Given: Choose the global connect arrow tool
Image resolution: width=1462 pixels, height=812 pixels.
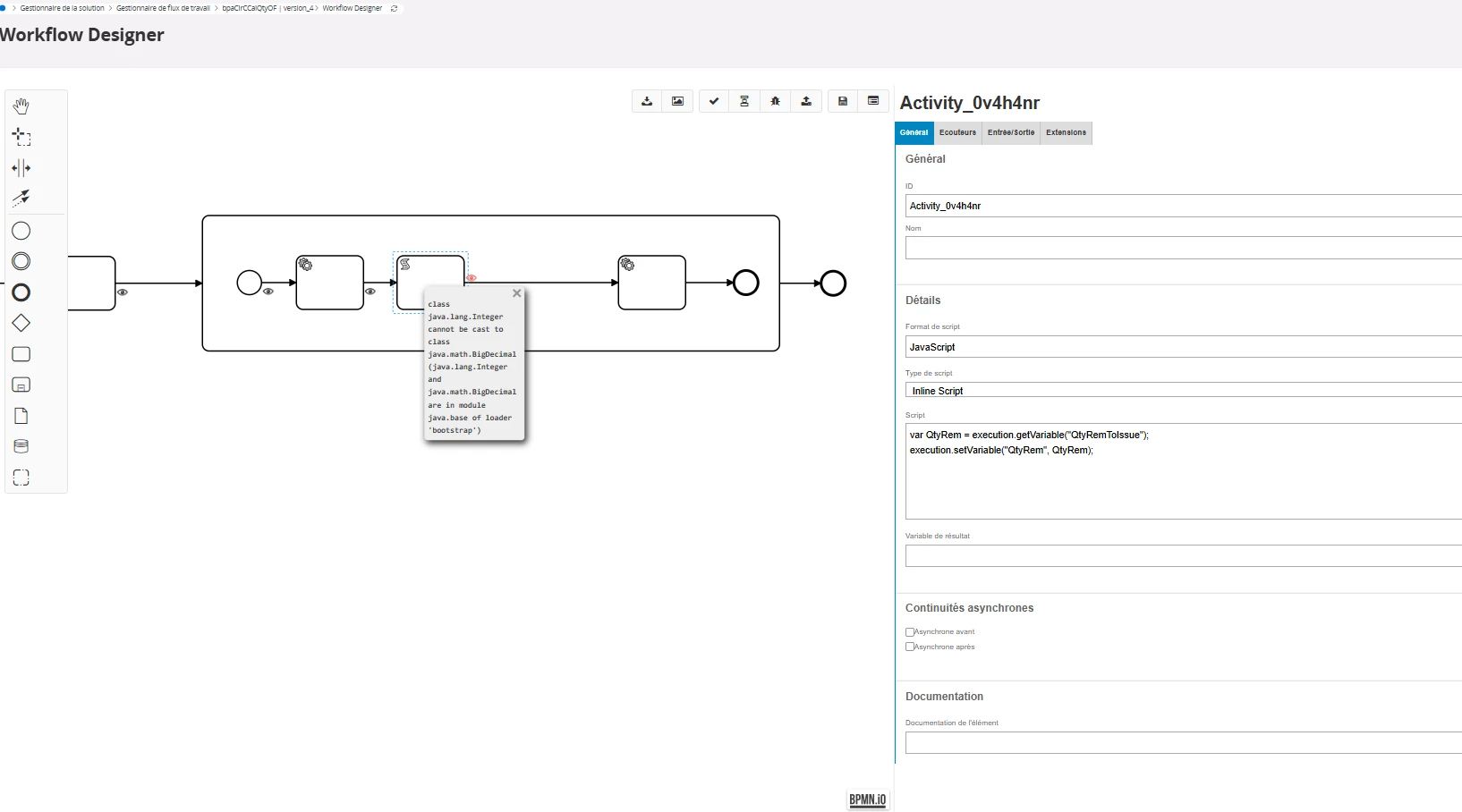Looking at the screenshot, I should click(21, 198).
